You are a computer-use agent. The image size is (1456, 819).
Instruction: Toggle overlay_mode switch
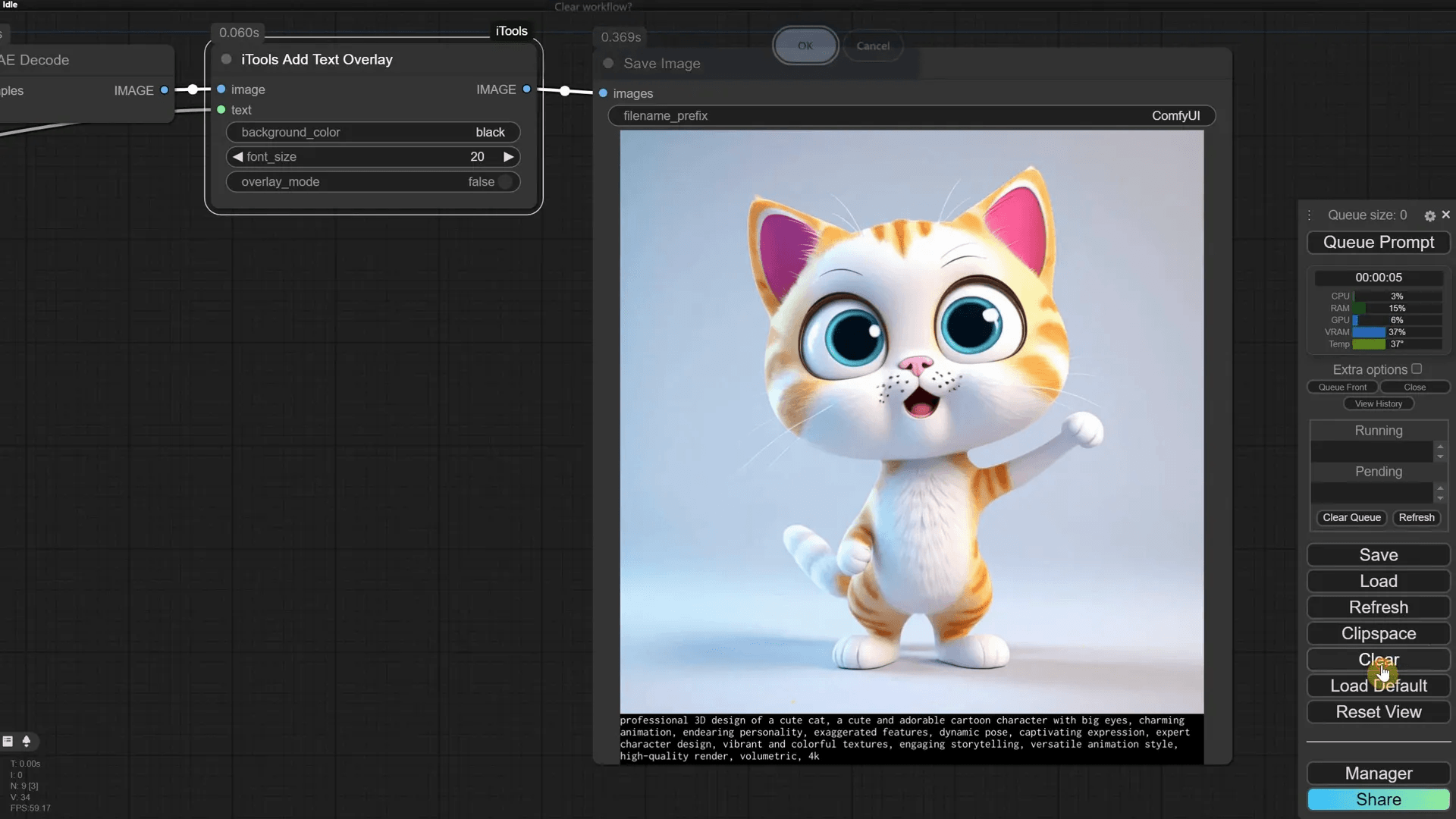pos(373,182)
